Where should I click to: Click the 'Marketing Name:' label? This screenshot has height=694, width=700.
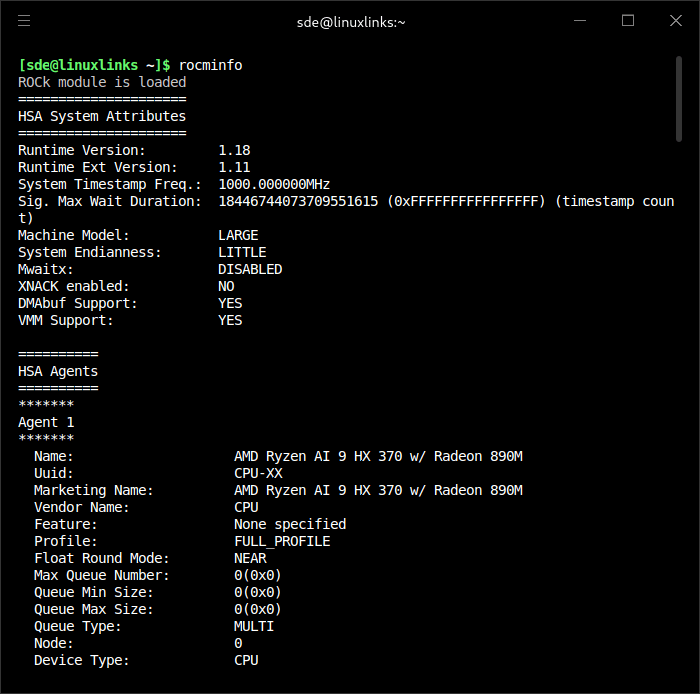pos(94,490)
